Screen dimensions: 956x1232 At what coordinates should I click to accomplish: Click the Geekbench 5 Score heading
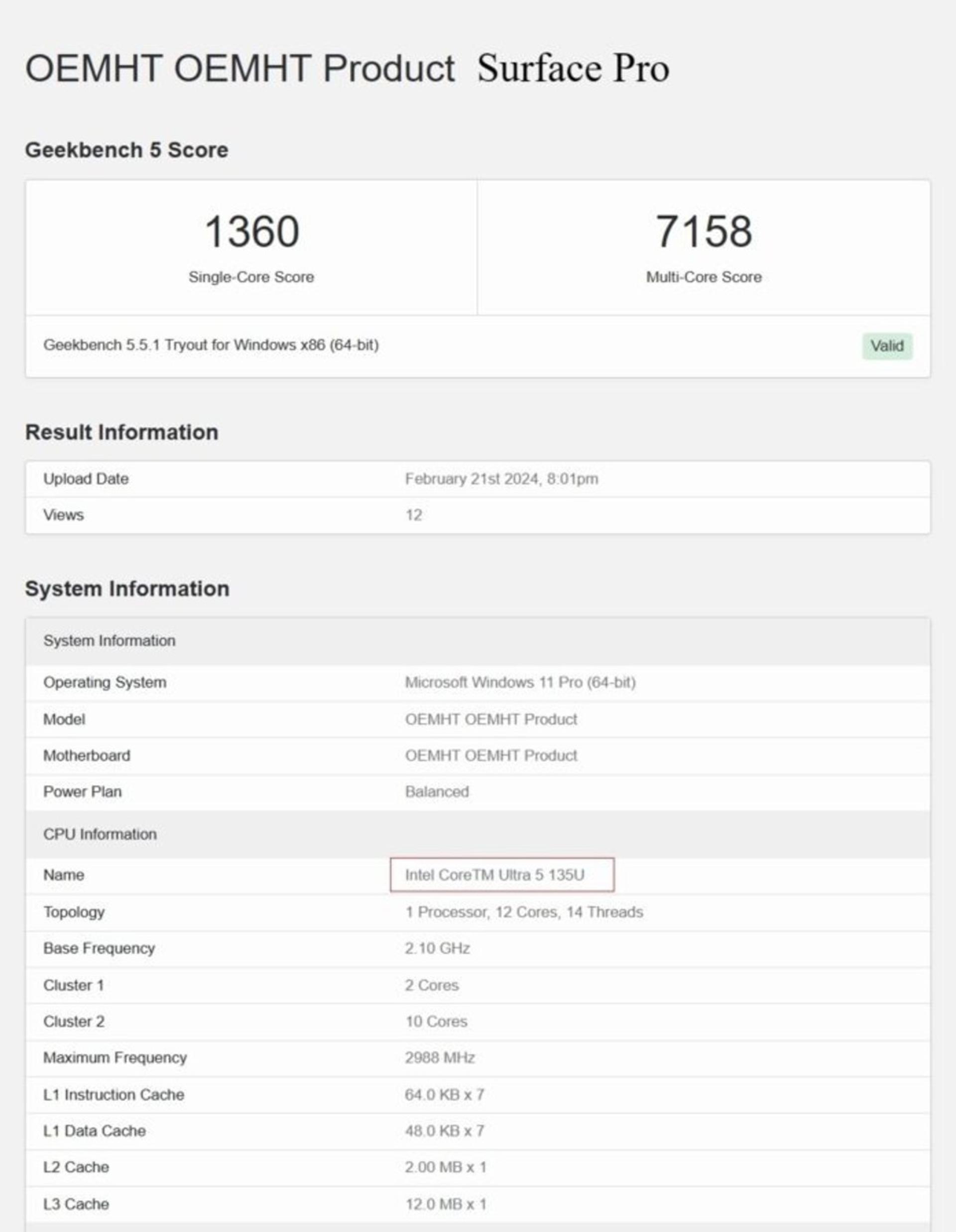point(126,150)
